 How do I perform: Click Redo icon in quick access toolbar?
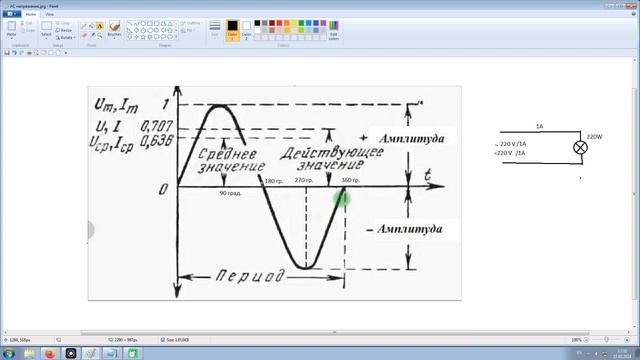[22, 53]
